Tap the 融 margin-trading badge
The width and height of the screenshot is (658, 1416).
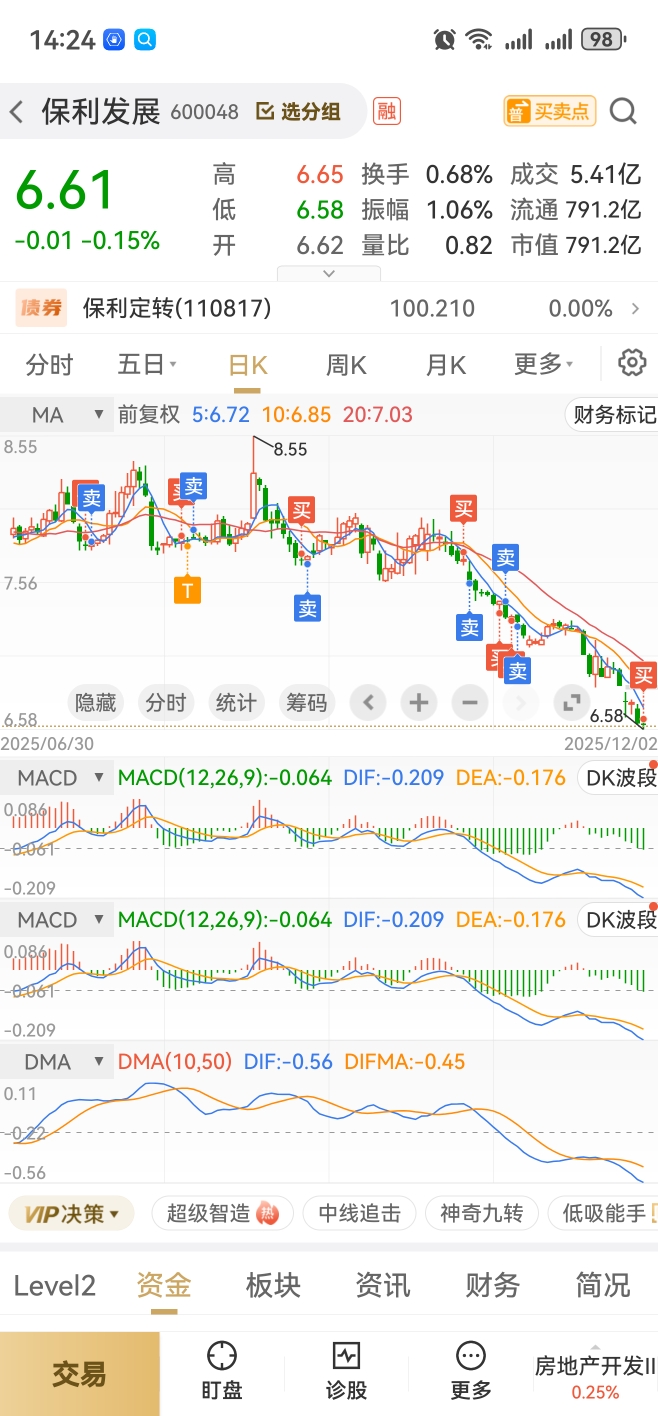[386, 111]
